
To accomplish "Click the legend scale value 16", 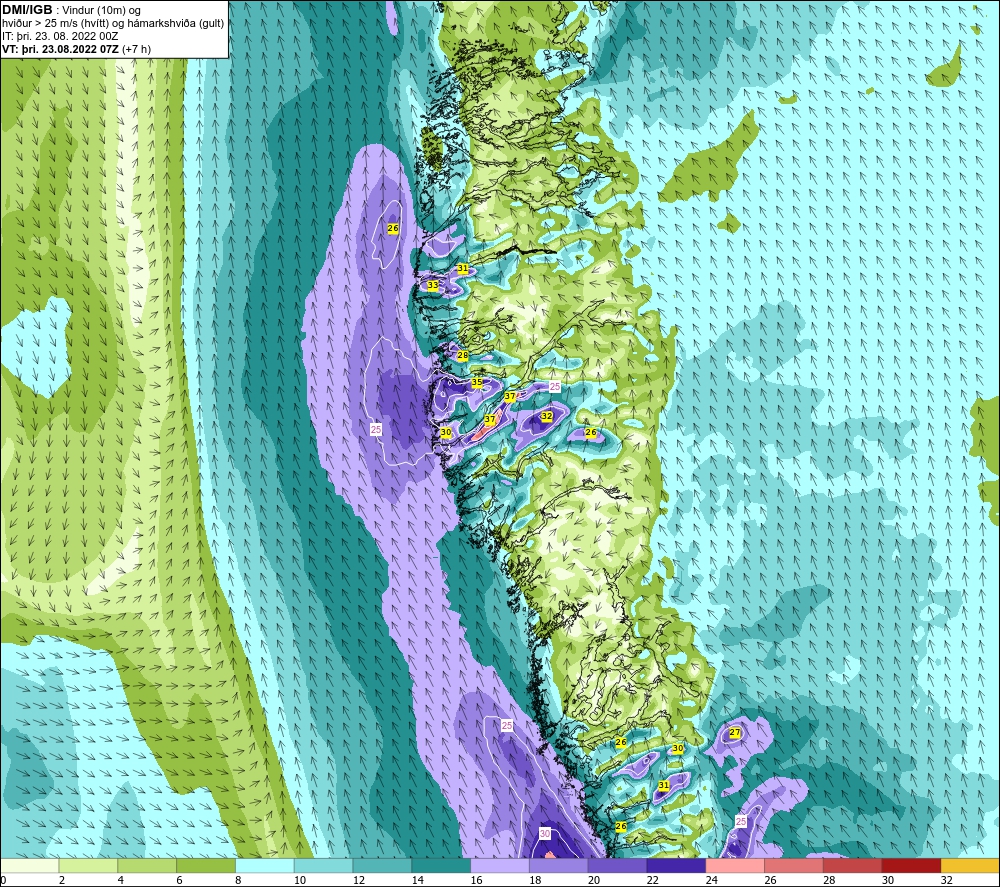I will pos(476,880).
